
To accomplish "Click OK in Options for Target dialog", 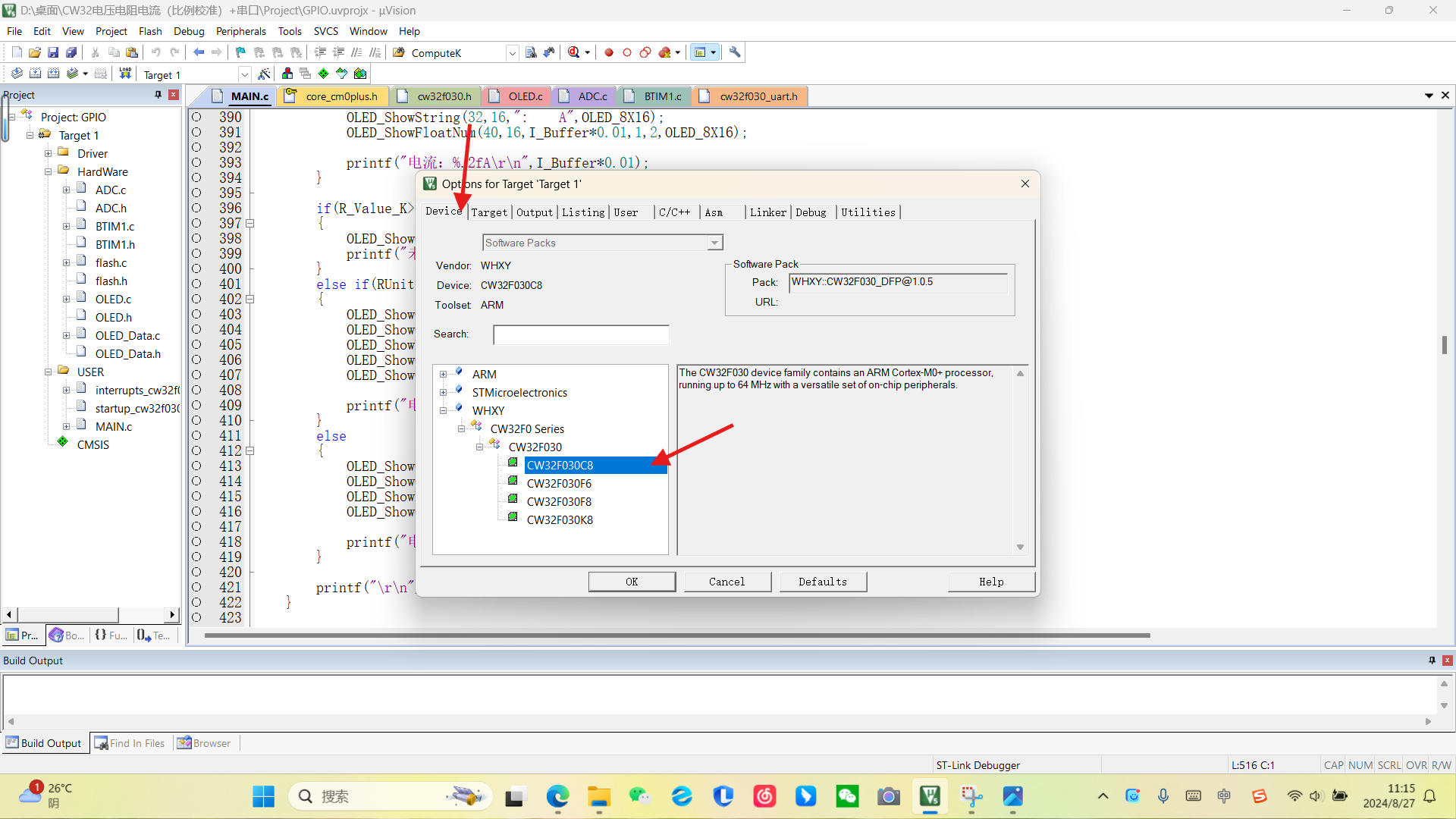I will (632, 582).
